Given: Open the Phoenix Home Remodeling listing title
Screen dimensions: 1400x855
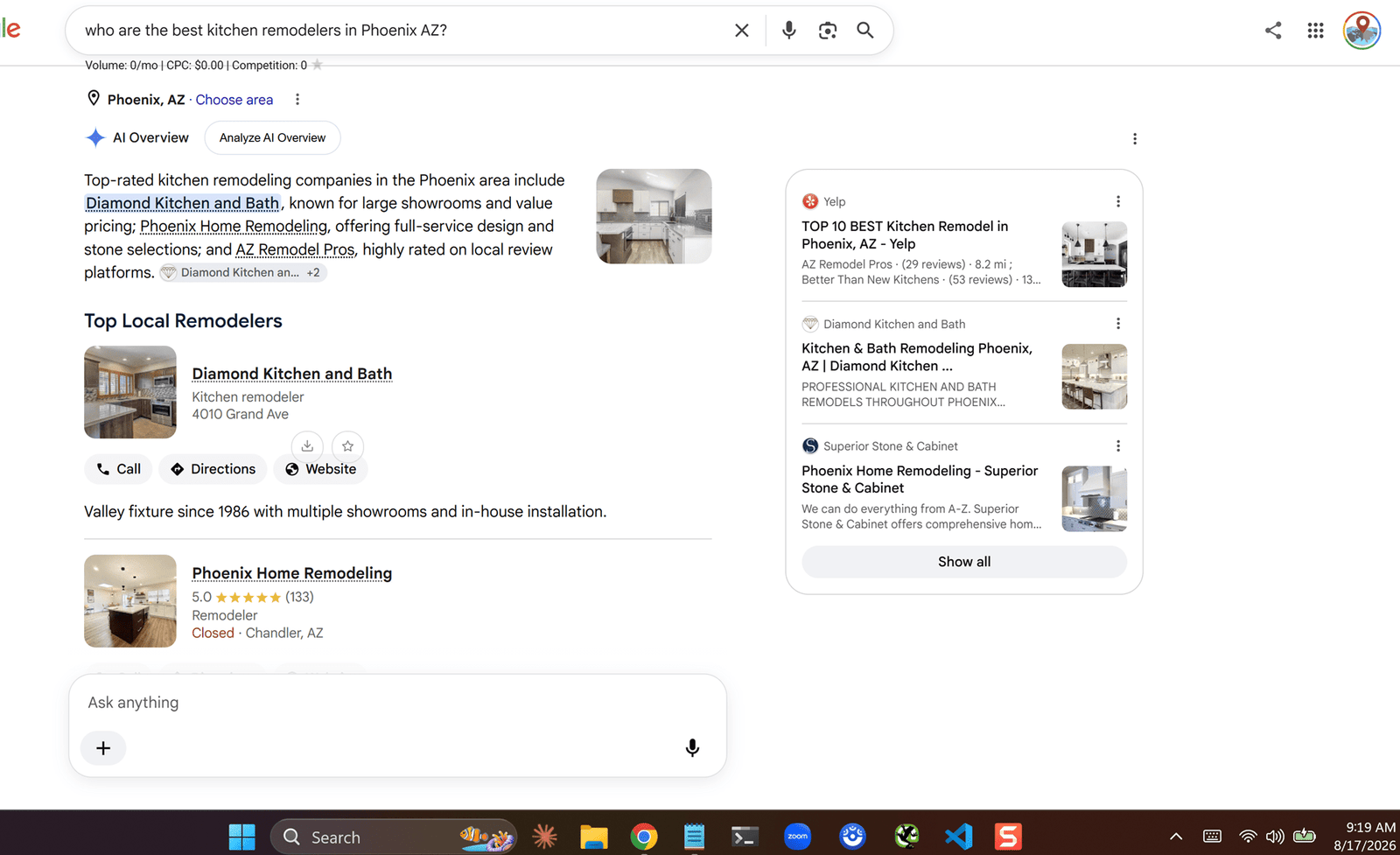Looking at the screenshot, I should pos(292,573).
